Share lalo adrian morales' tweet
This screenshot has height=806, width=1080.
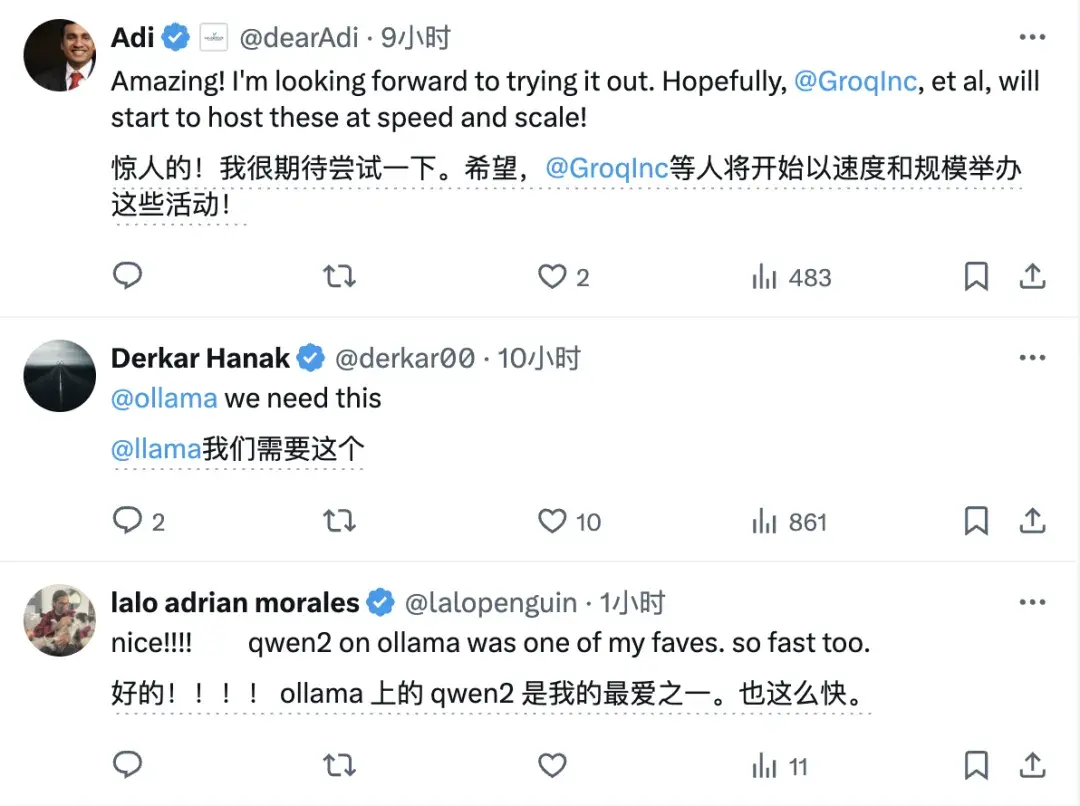pos(1032,765)
